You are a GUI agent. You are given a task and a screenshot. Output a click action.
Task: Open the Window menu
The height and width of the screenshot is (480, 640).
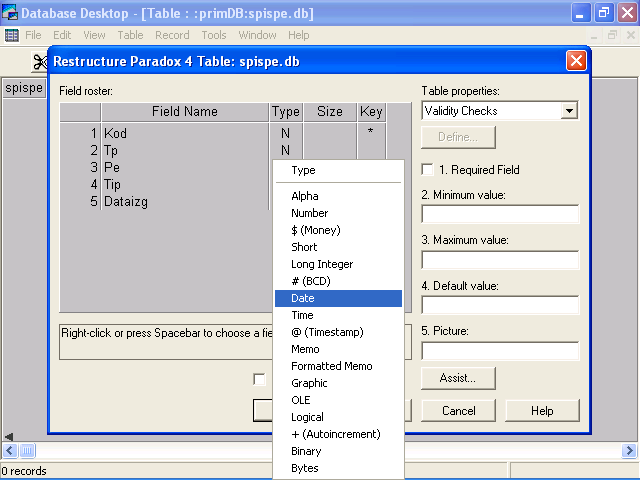257,35
